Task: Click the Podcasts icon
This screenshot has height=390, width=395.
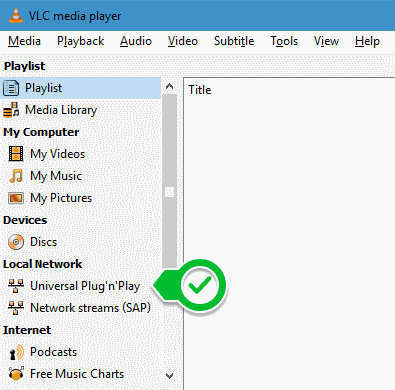Action: point(16,352)
